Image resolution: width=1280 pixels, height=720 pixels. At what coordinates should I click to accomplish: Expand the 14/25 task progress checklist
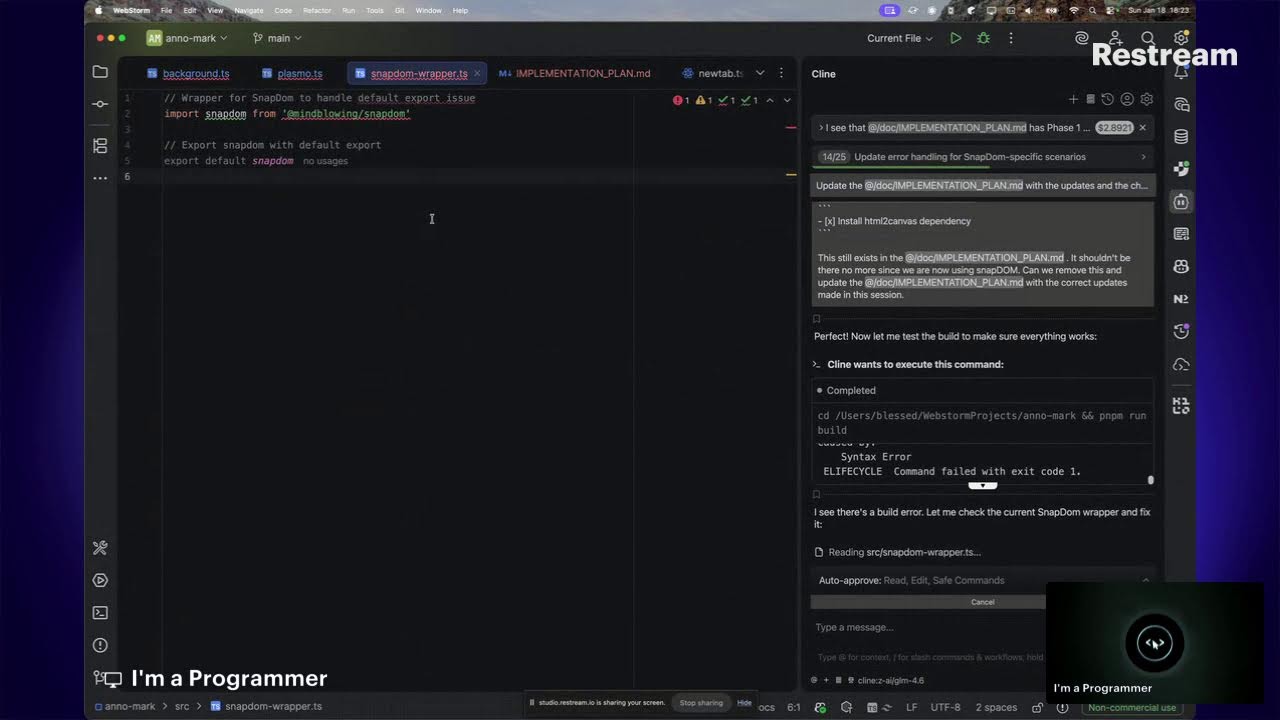(x=983, y=157)
